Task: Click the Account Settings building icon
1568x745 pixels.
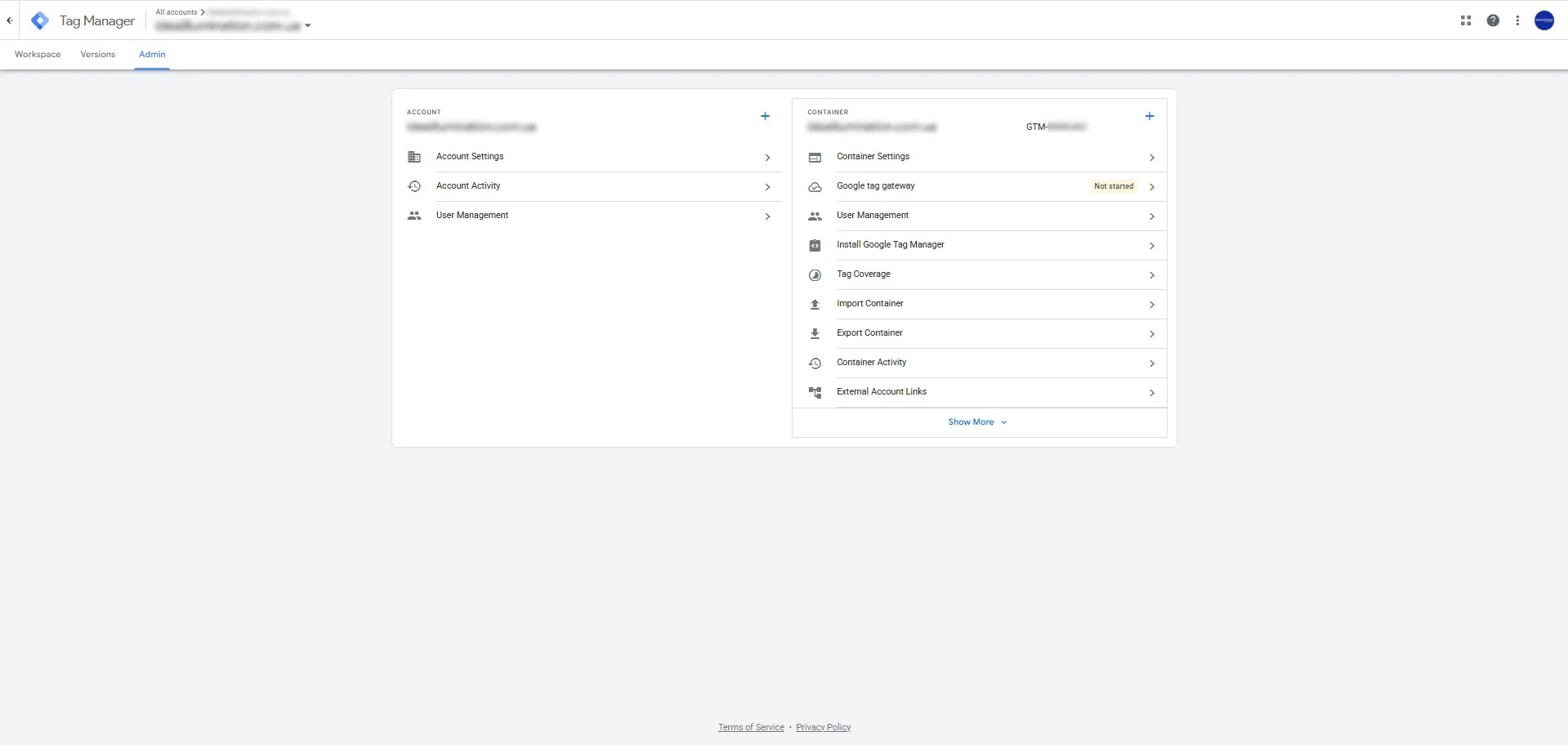Action: click(414, 157)
